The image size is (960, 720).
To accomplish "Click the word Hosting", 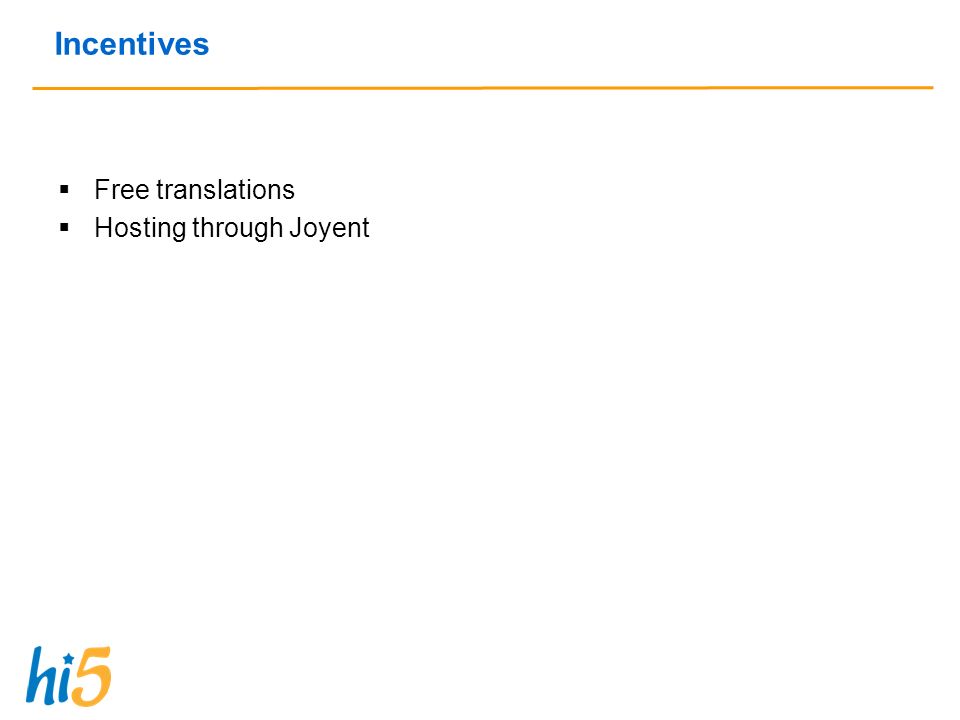I will pyautogui.click(x=140, y=228).
